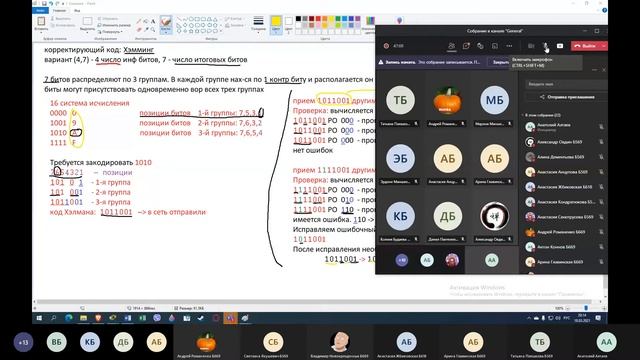This screenshot has width=640, height=360.
Task: Choose Color 1 yellow swatch in Paint
Action: tap(276, 24)
